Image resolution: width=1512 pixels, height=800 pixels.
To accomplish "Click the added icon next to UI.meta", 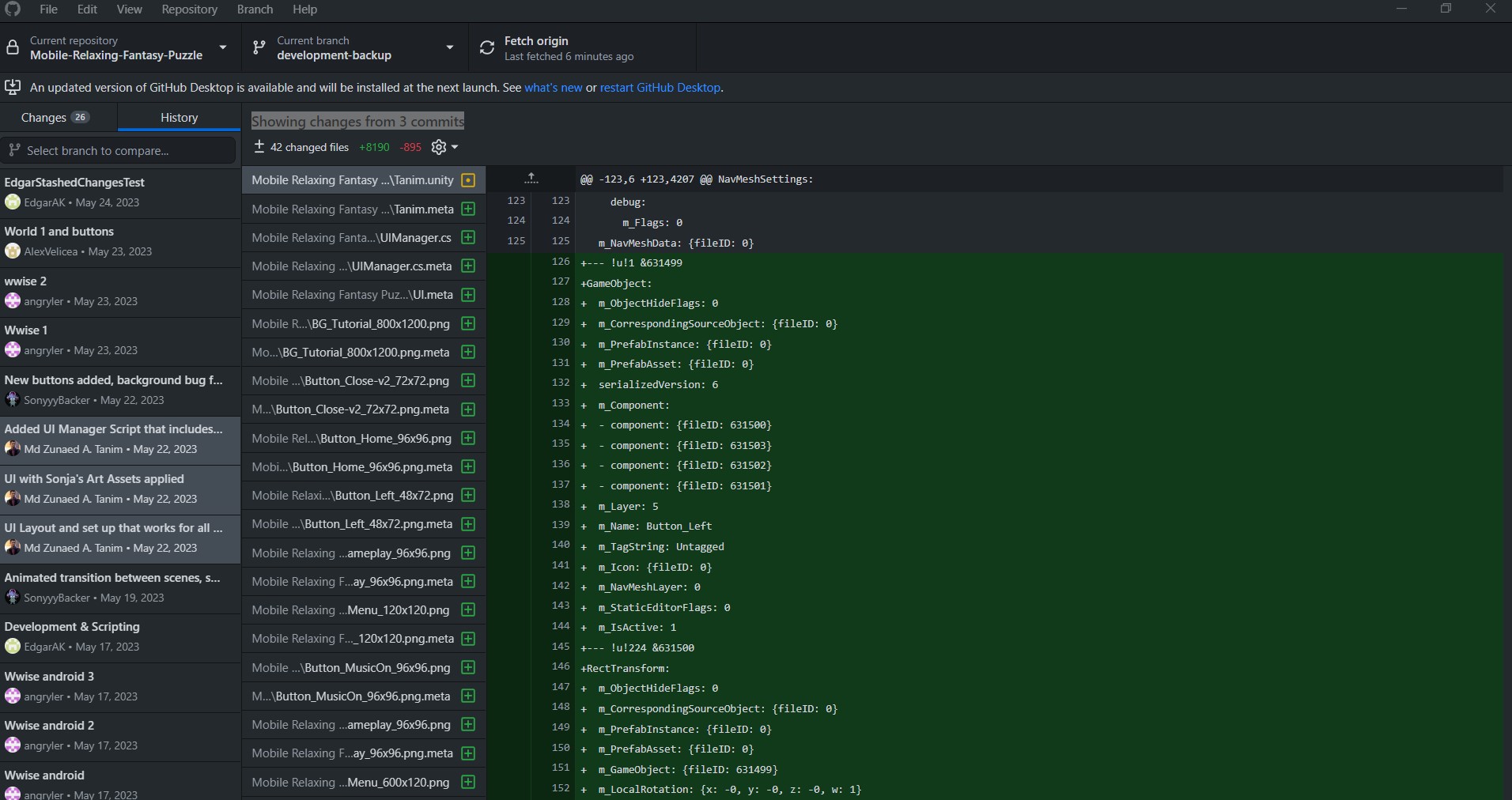I will pyautogui.click(x=468, y=295).
